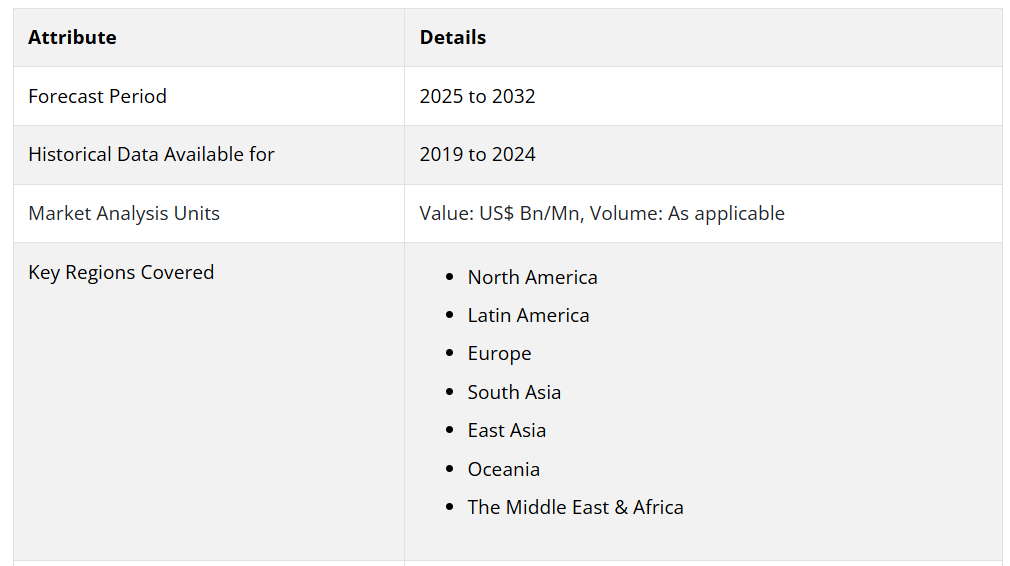Select the Forecast Period cell

pyautogui.click(x=97, y=97)
